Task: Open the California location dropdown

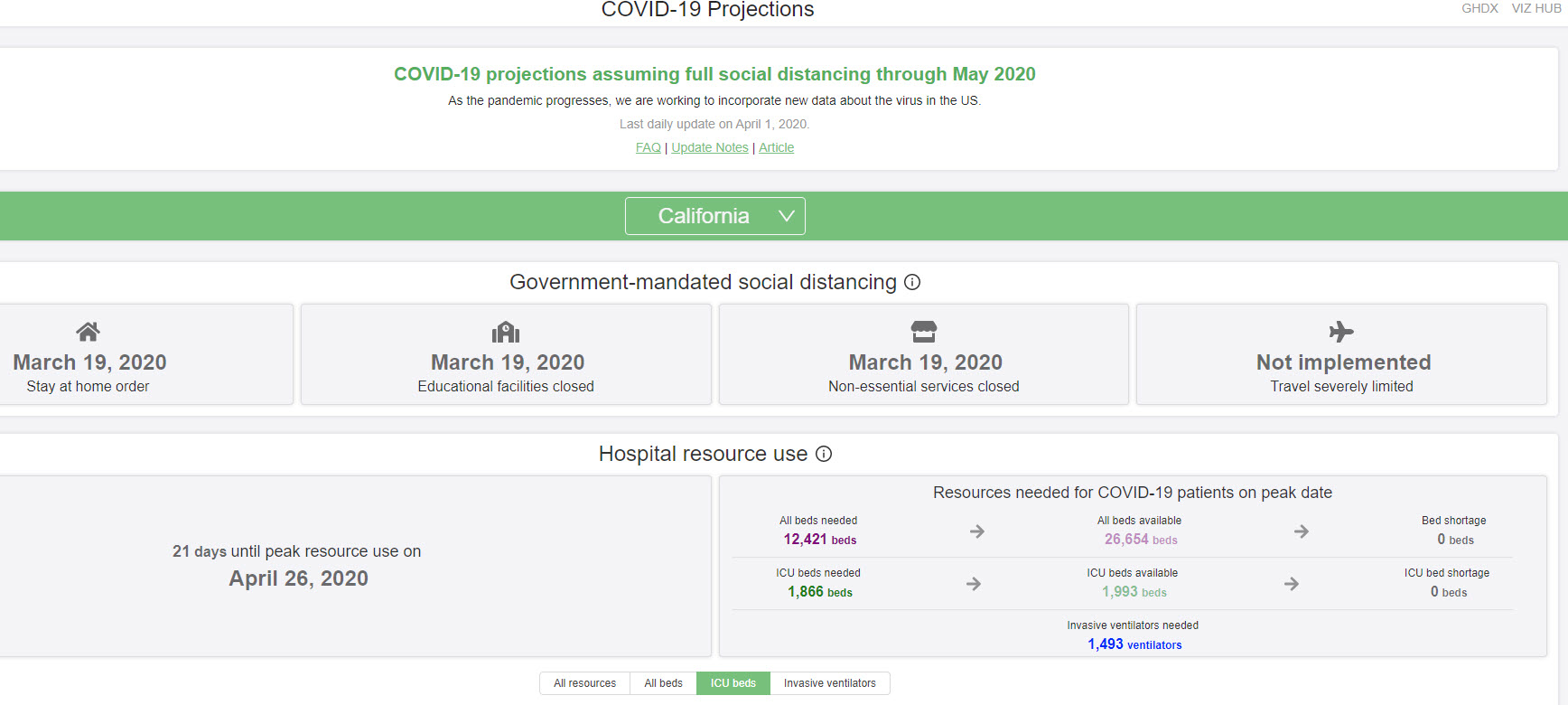Action: click(704, 216)
